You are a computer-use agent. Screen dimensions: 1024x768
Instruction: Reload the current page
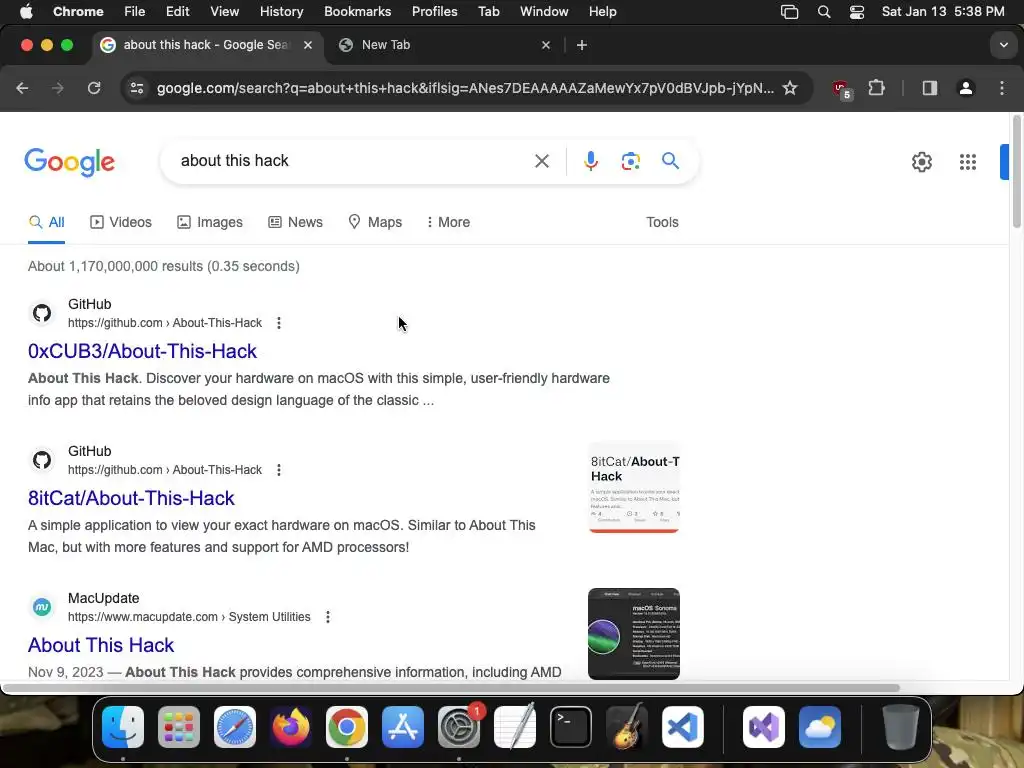click(94, 88)
